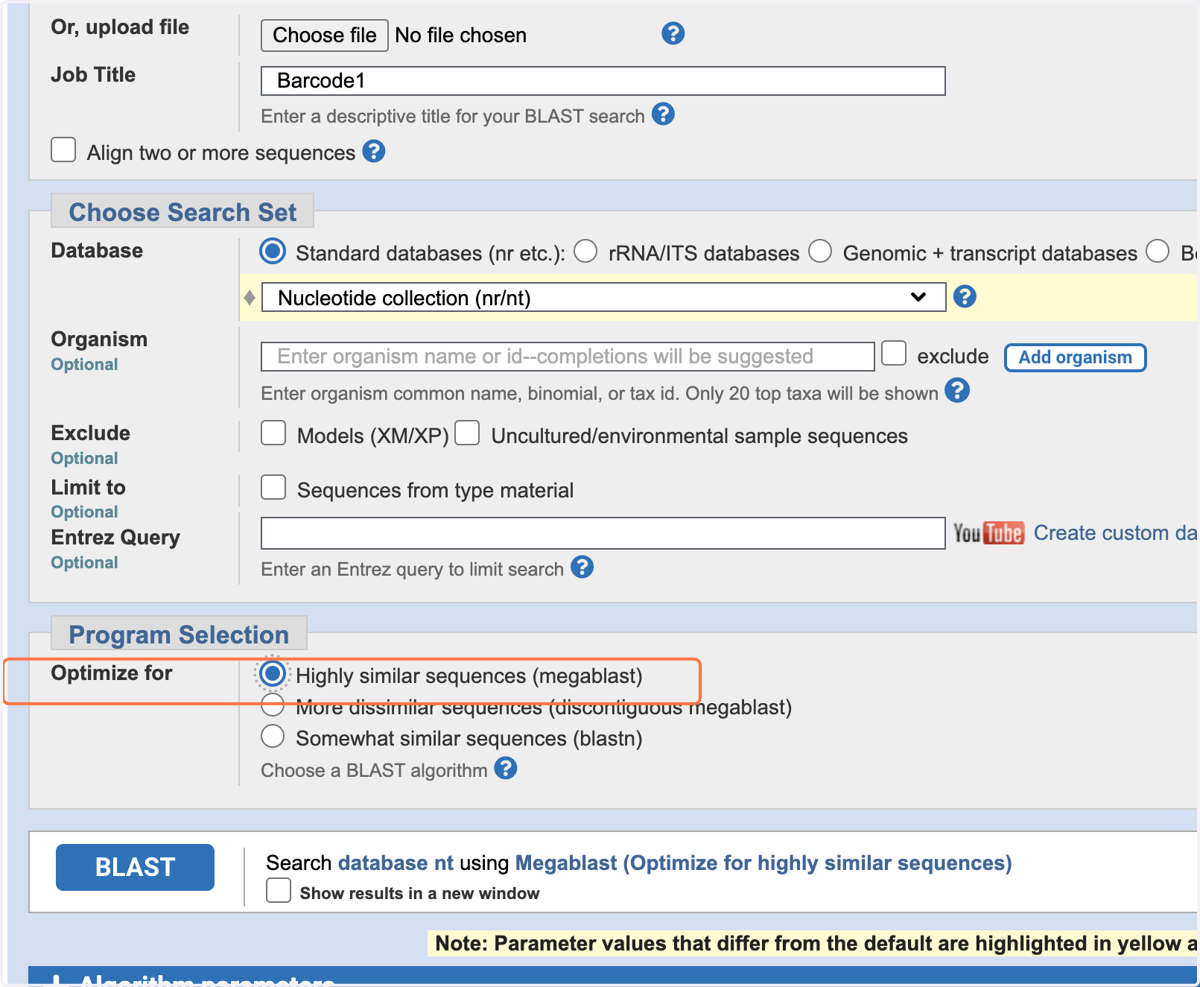This screenshot has width=1200, height=987.
Task: Click the organism name input field
Action: (568, 356)
